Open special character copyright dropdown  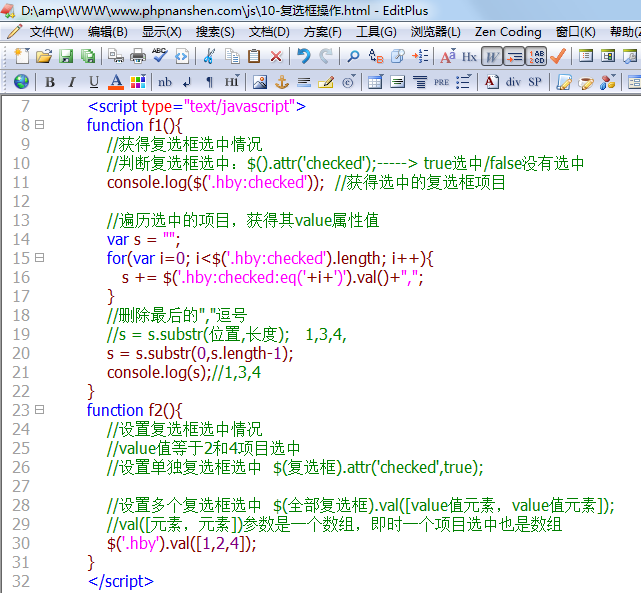pyautogui.click(x=349, y=81)
